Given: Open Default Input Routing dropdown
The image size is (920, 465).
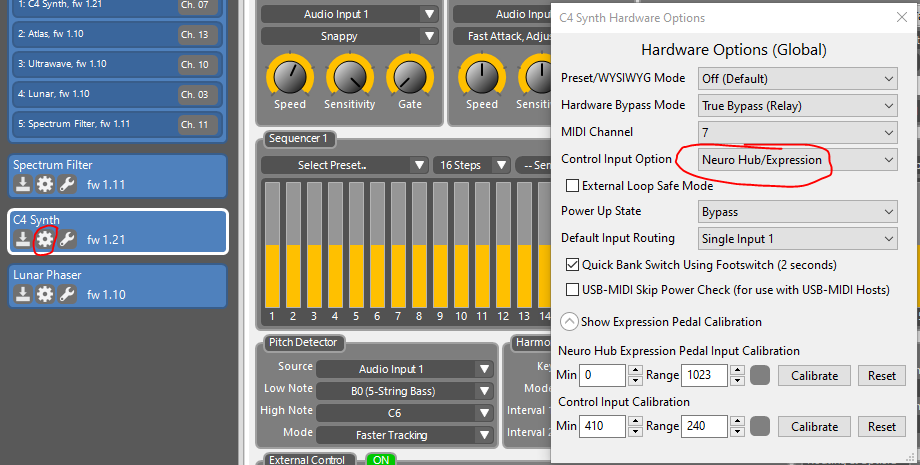Looking at the screenshot, I should click(x=797, y=239).
